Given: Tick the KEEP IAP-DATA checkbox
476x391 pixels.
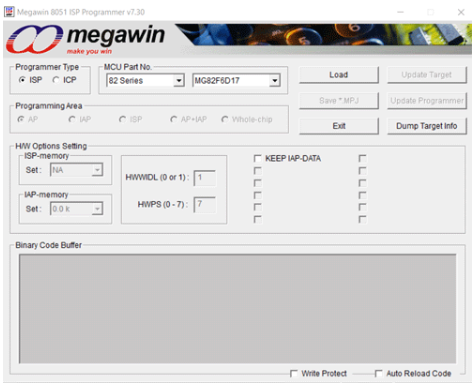Looking at the screenshot, I should coord(257,158).
